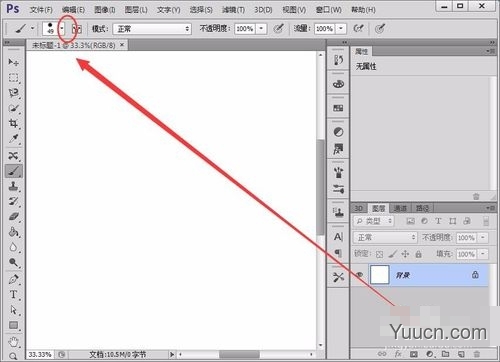Select the Eyedropper tool
The image size is (500, 362).
(13, 139)
